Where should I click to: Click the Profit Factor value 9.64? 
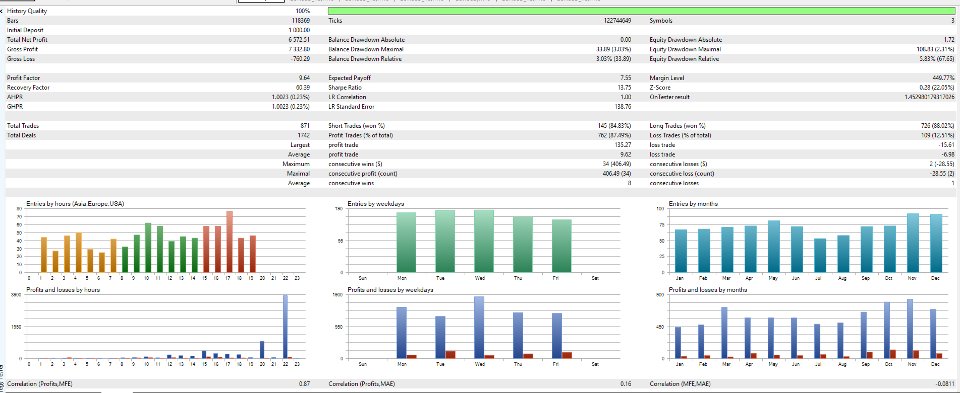pos(304,78)
